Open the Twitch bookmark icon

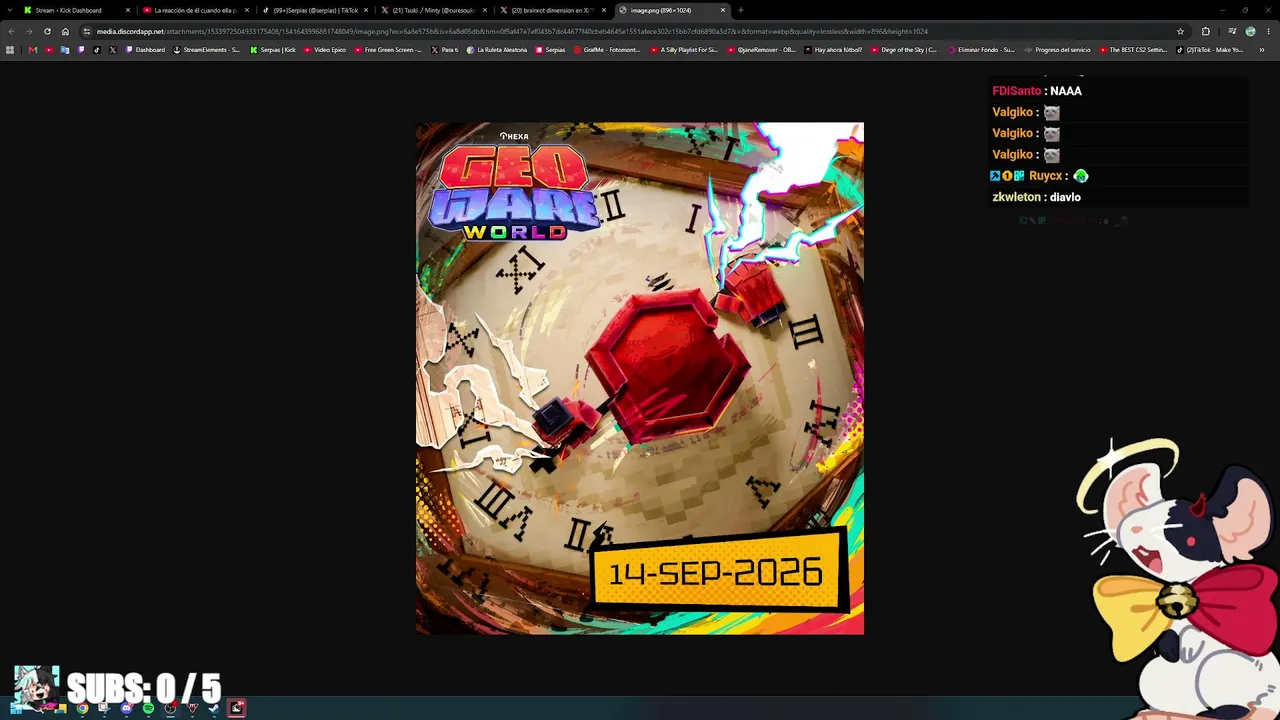pyautogui.click(x=81, y=50)
